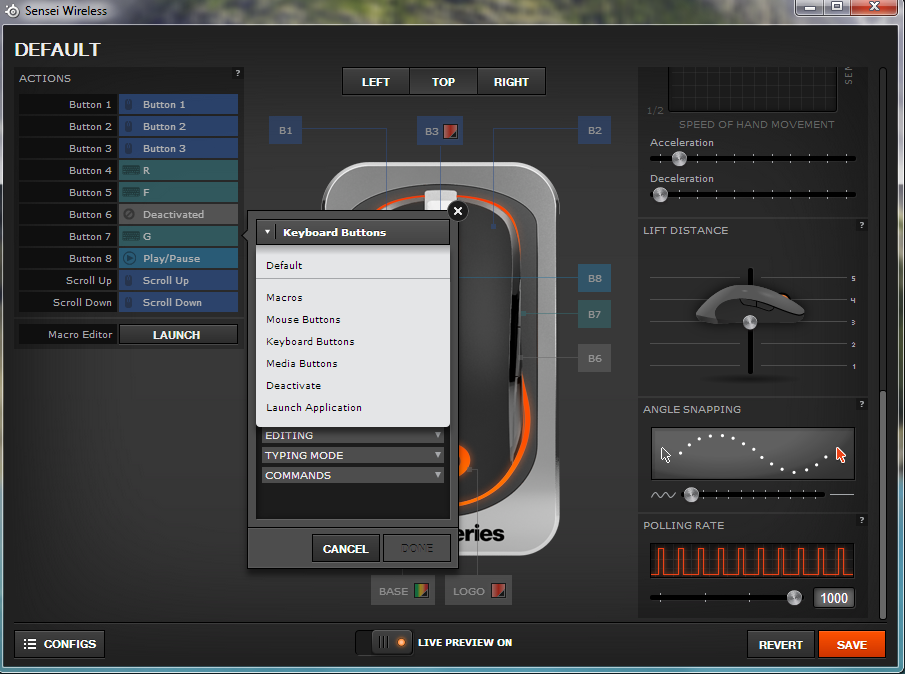Expand the Keyboard Buttons dropdown header

(352, 233)
